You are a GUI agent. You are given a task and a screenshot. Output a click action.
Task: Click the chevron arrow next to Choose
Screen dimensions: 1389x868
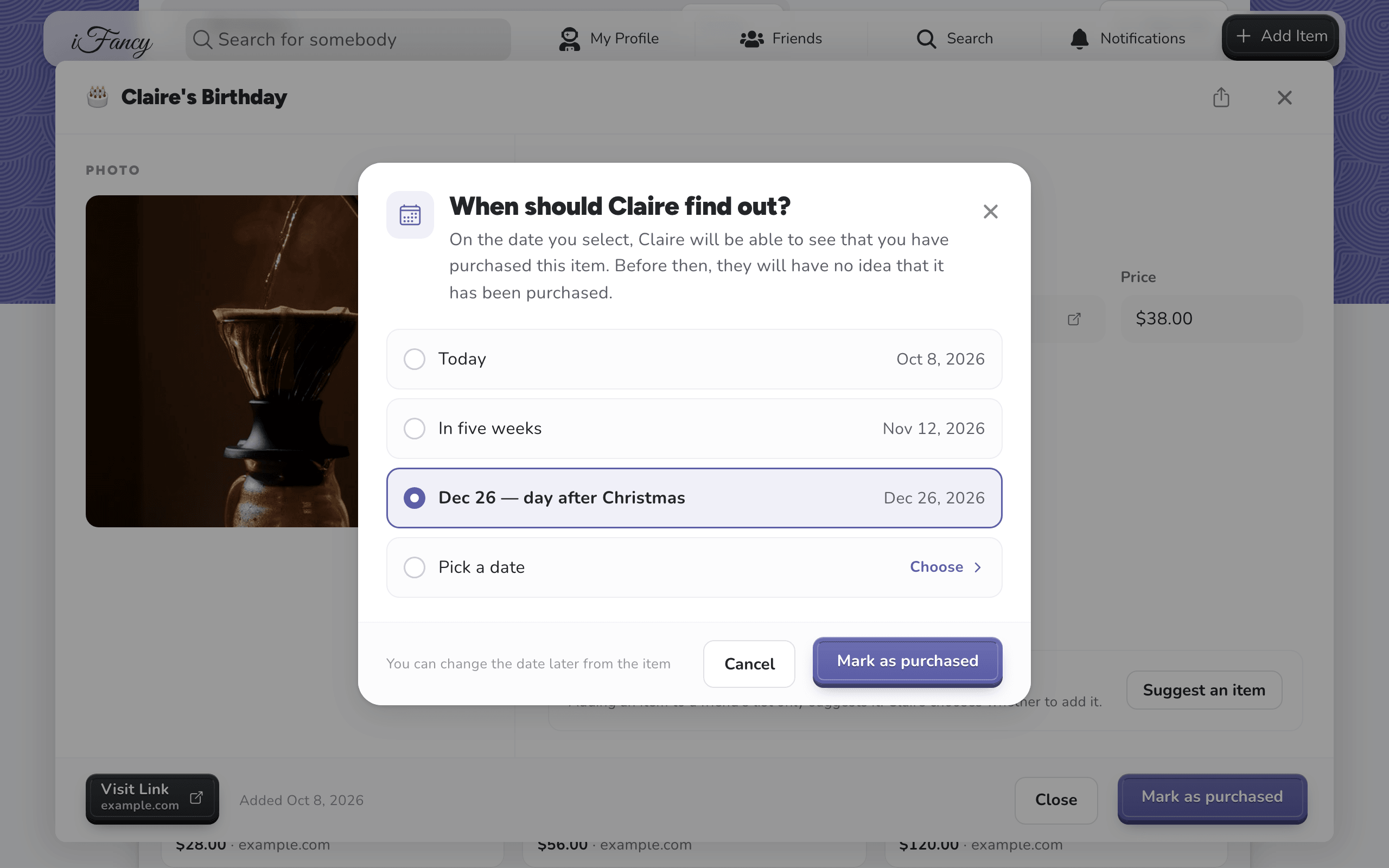click(977, 567)
